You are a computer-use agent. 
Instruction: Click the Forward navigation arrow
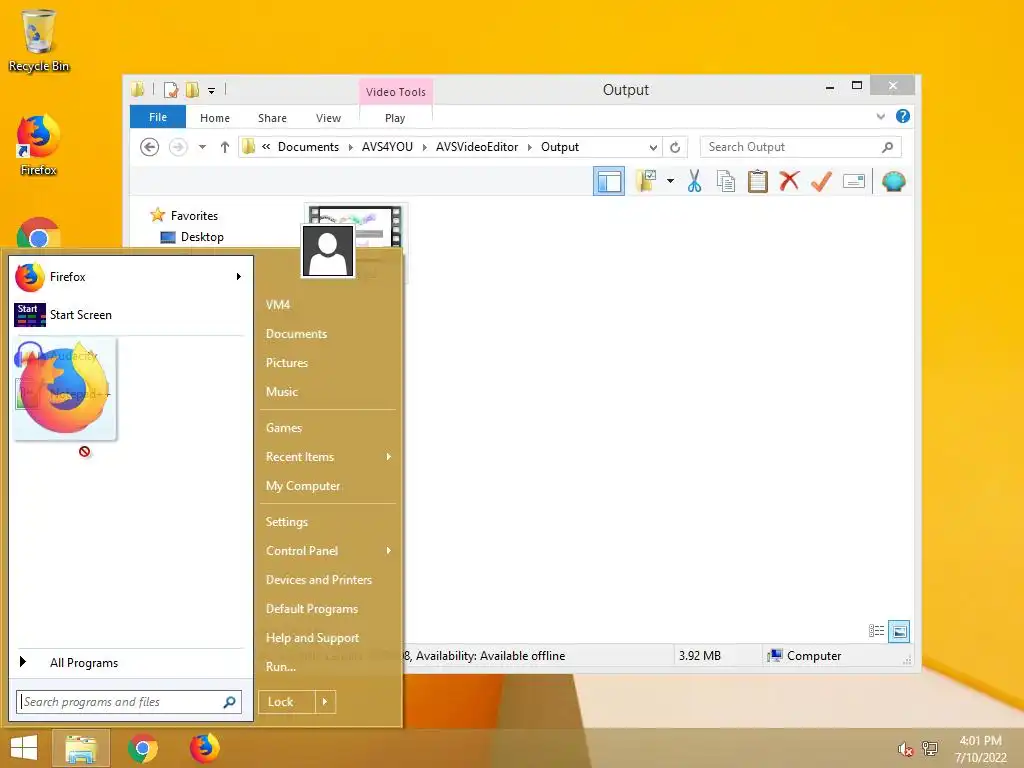point(178,147)
